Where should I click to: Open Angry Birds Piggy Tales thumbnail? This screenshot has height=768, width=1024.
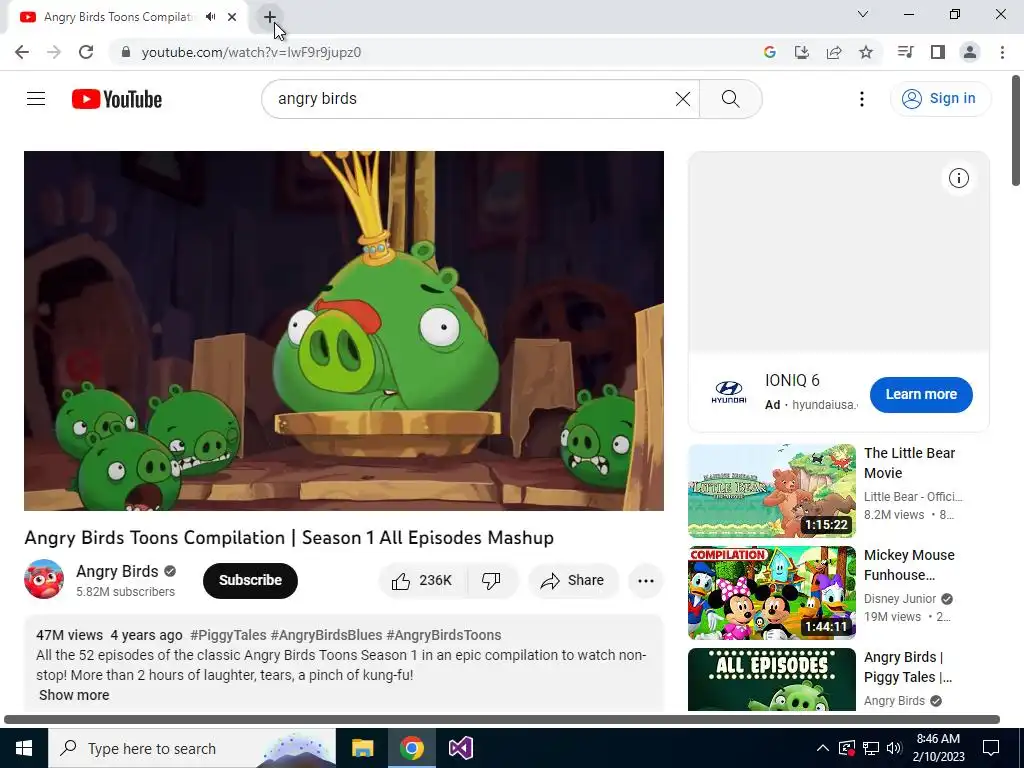pyautogui.click(x=771, y=679)
